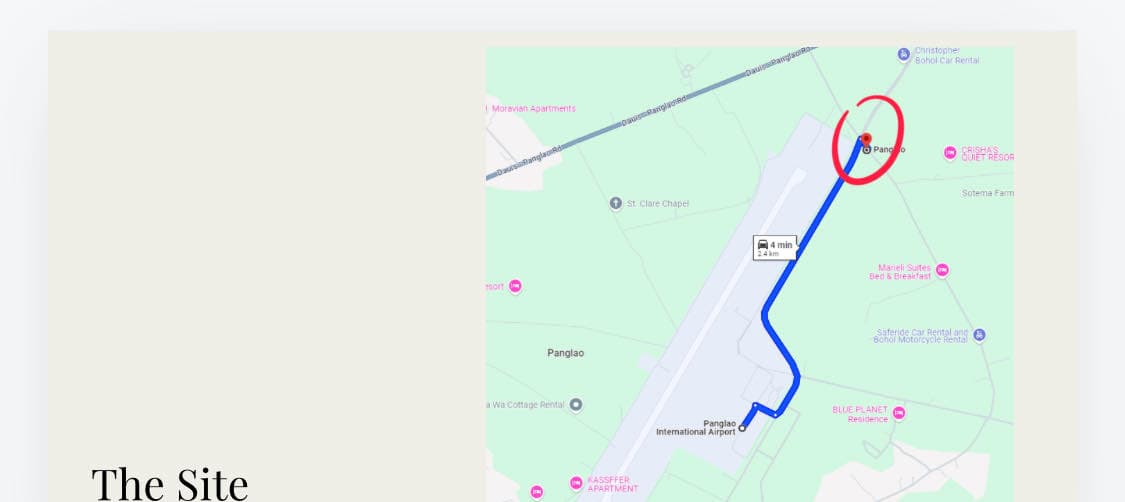Click the The Site heading
Viewport: 1125px width, 502px height.
click(170, 483)
